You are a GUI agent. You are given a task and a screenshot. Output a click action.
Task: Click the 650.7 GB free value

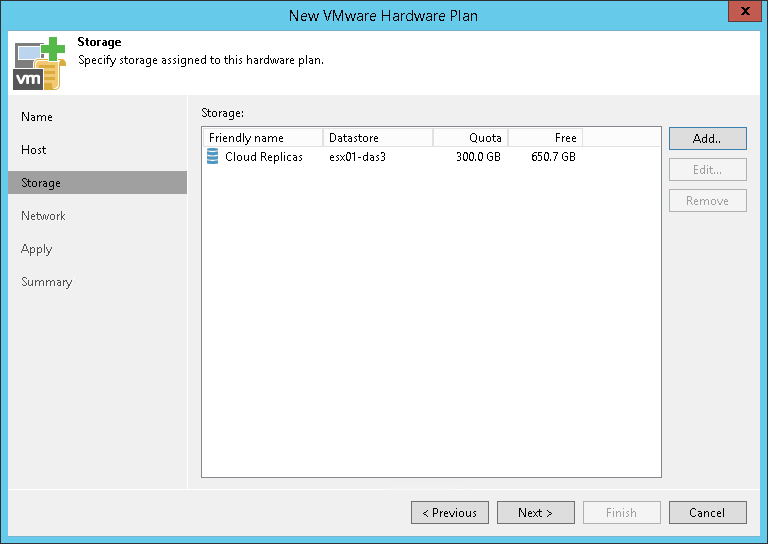[x=553, y=157]
